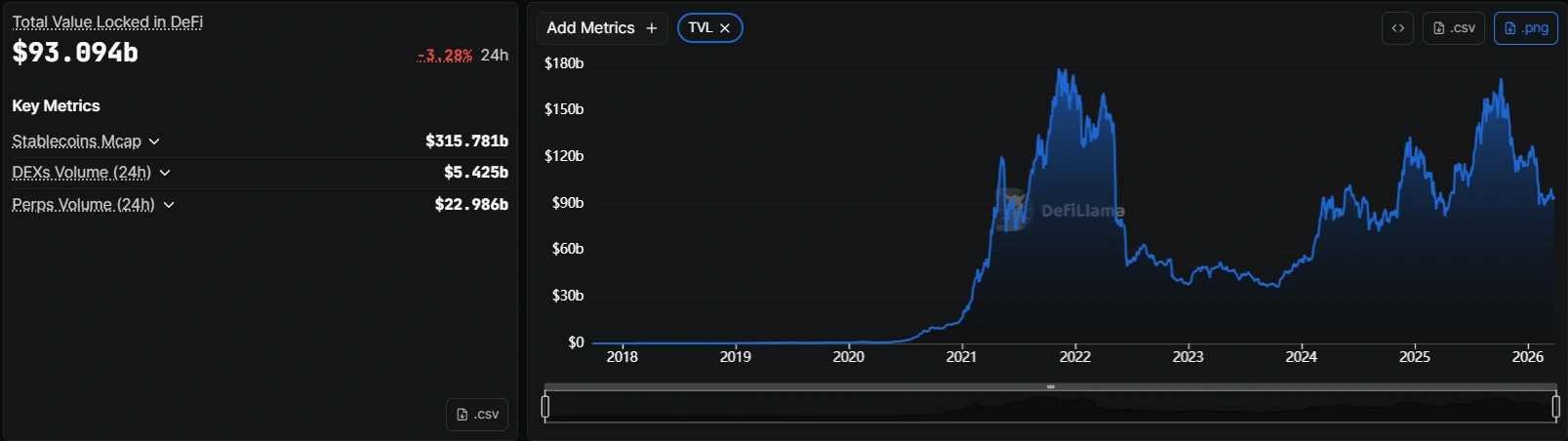
Task: Click the 24h period label
Action: point(495,56)
